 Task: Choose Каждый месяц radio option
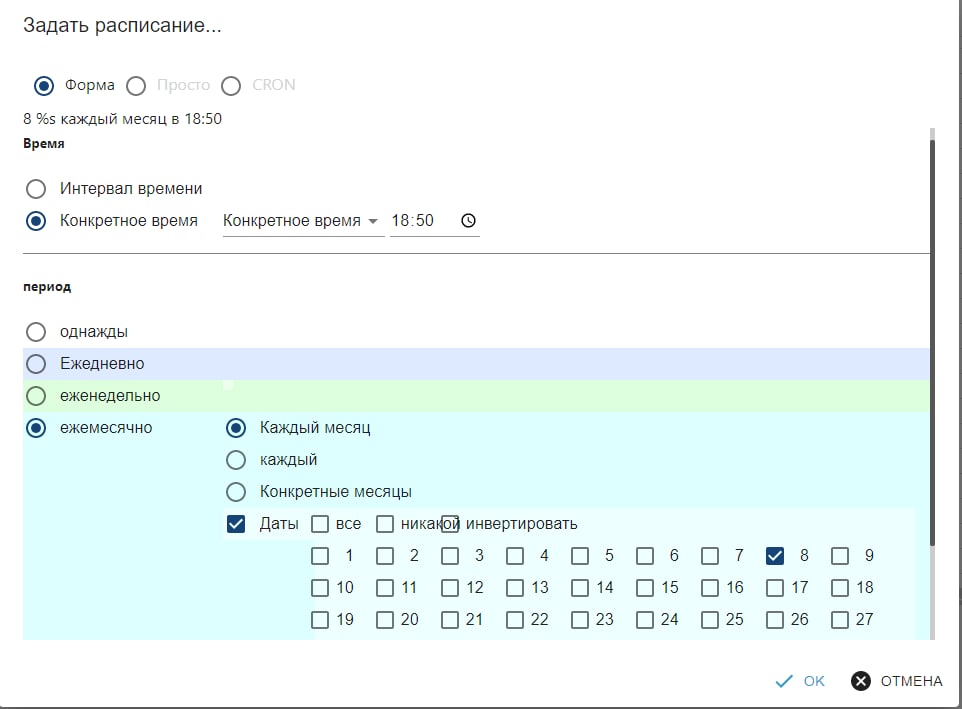click(x=236, y=427)
